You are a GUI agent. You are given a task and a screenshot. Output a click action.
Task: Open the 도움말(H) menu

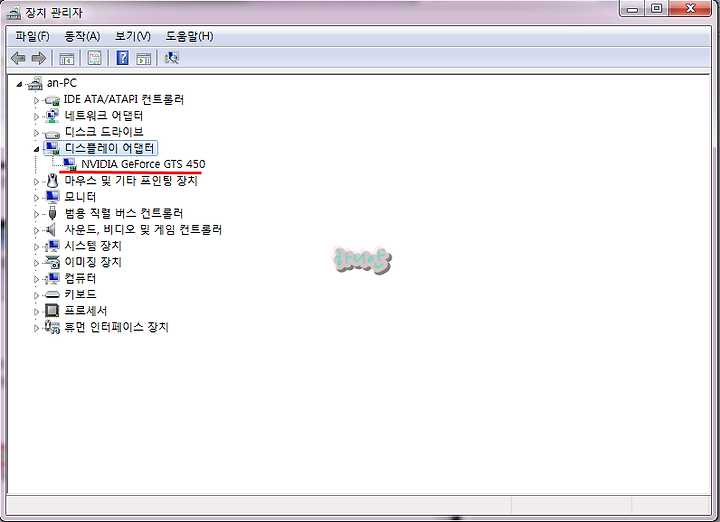tap(189, 36)
